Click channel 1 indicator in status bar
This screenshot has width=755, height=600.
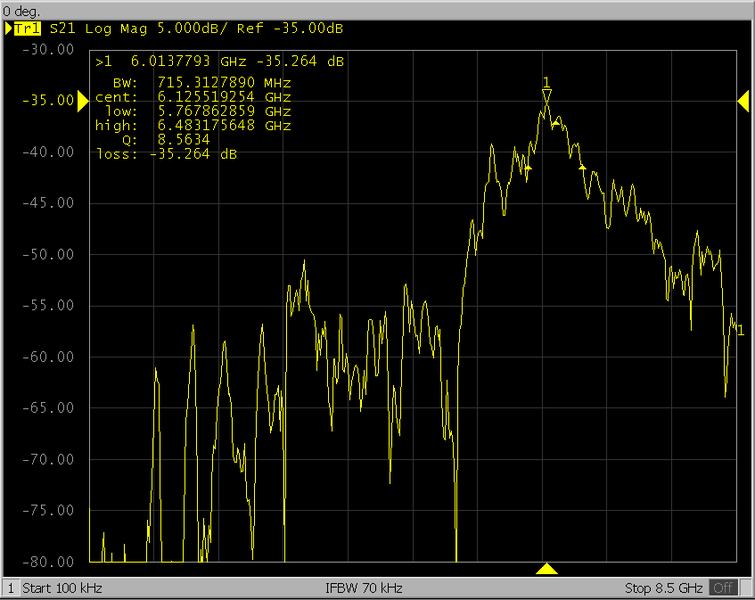coord(11,587)
